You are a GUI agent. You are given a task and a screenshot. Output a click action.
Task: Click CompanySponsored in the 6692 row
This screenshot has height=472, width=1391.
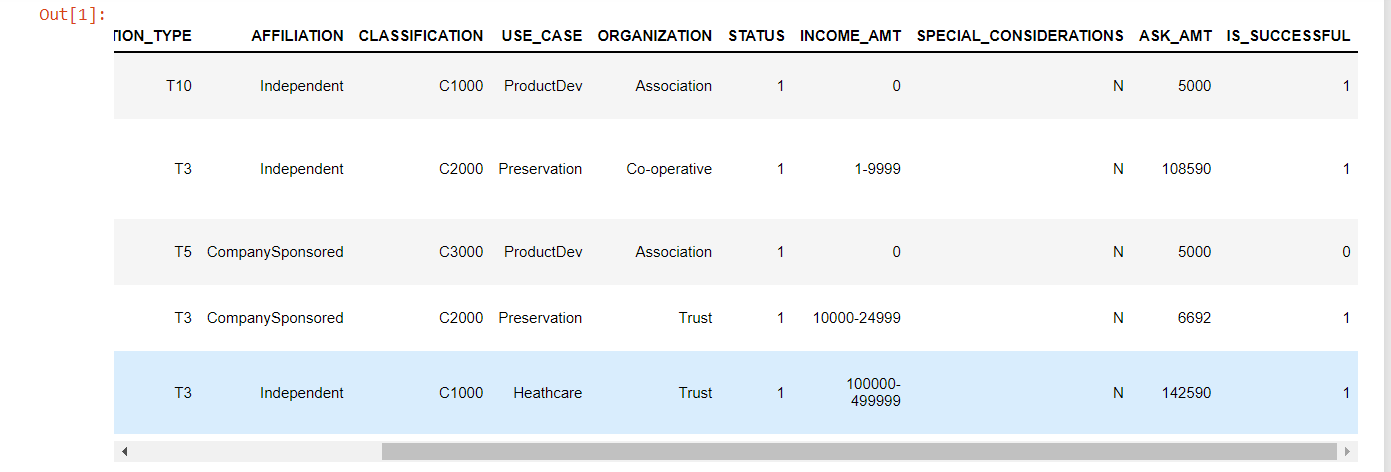(275, 318)
